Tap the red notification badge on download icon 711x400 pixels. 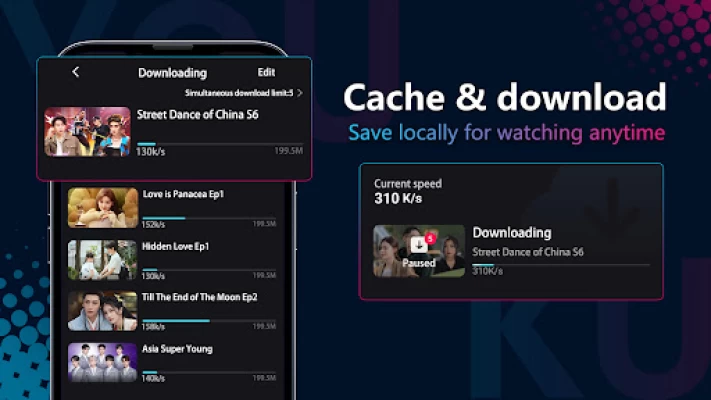pos(430,239)
